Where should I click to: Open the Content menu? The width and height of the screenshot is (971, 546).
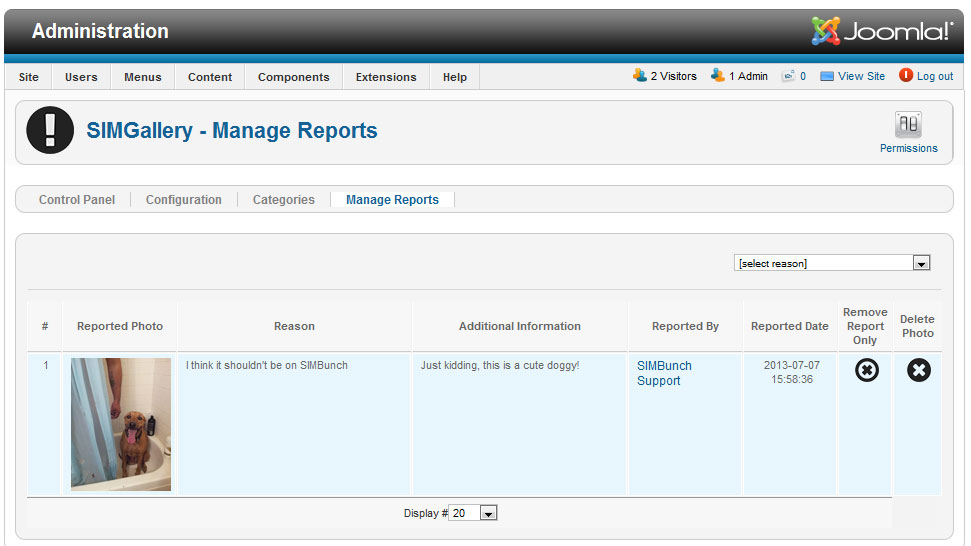pos(210,77)
